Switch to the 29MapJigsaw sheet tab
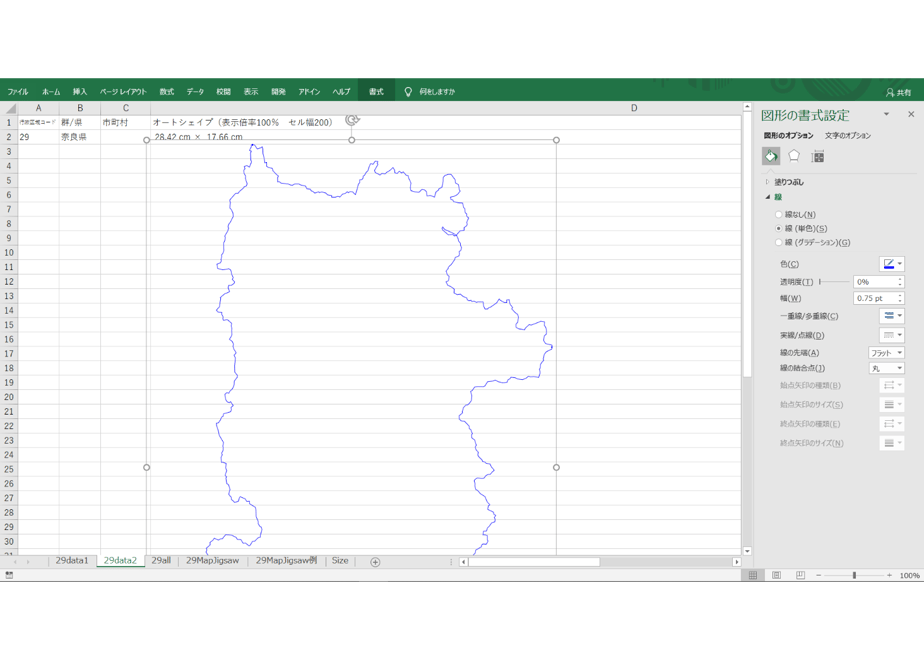 pos(212,560)
